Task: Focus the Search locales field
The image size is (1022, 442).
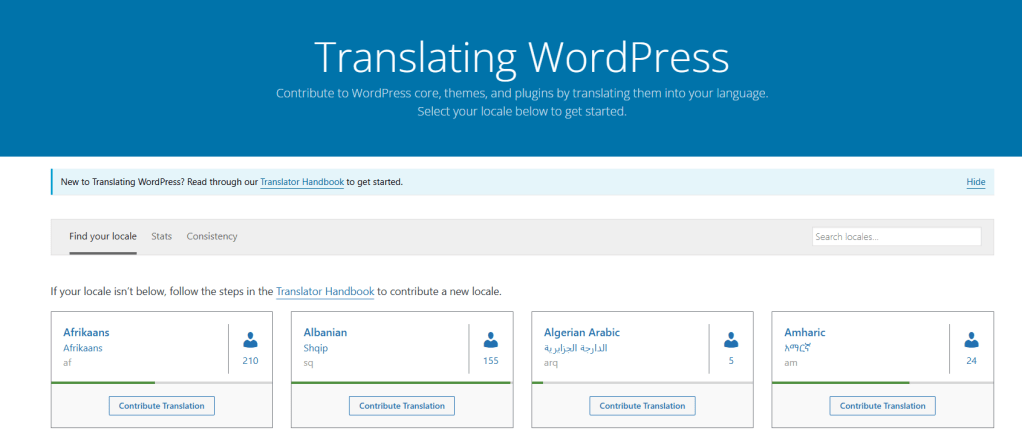Action: 896,237
